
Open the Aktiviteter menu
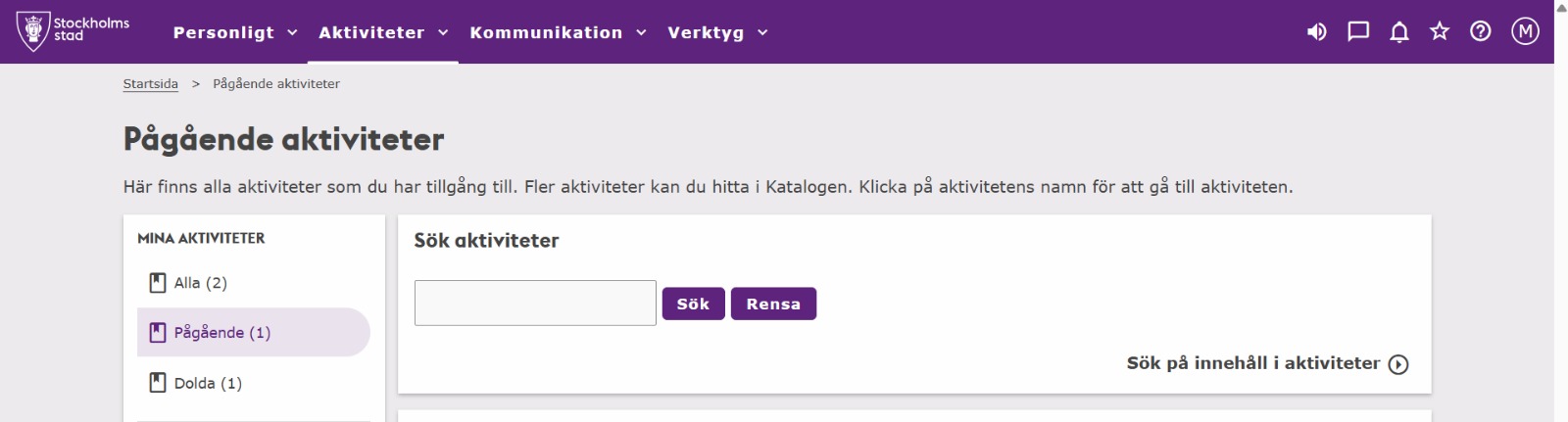(x=383, y=32)
